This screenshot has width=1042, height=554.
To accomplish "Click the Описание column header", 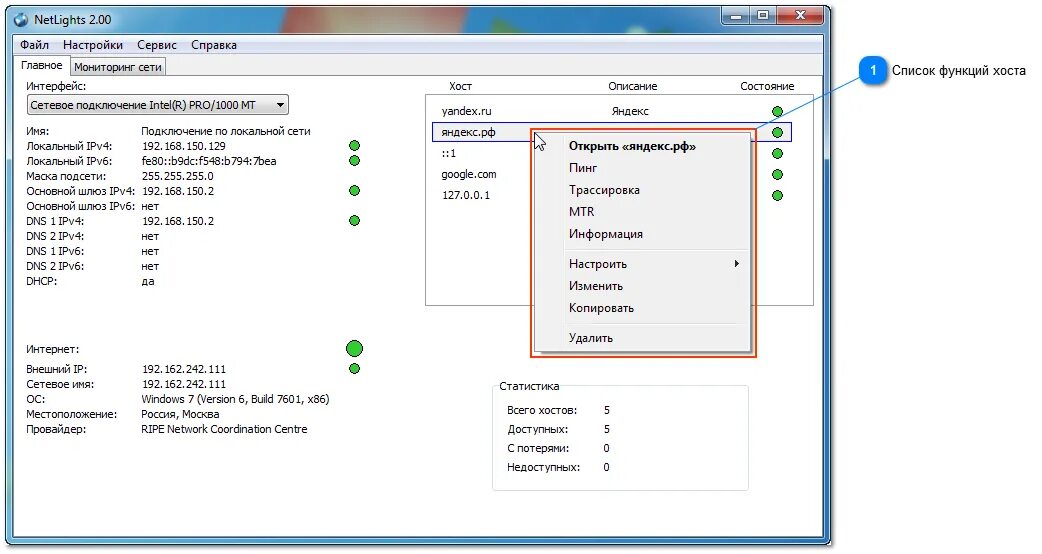I will (633, 86).
